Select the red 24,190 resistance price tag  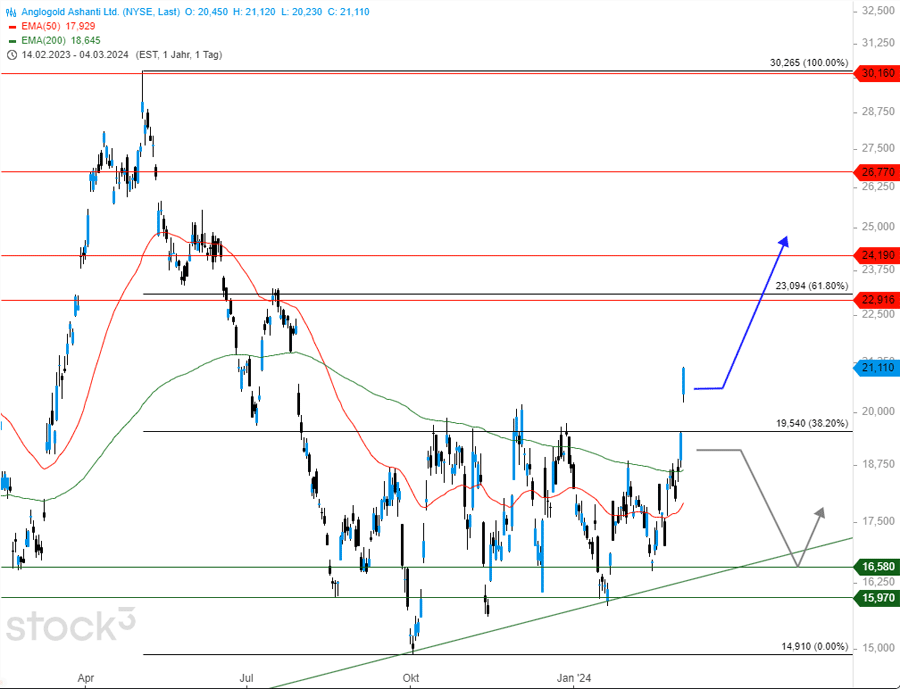(x=877, y=255)
